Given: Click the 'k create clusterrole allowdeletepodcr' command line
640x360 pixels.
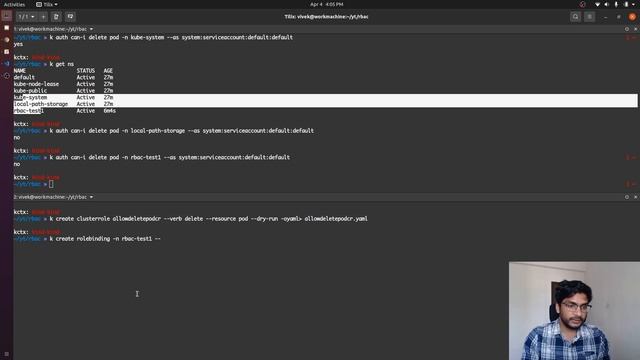Looking at the screenshot, I should click(209, 219).
